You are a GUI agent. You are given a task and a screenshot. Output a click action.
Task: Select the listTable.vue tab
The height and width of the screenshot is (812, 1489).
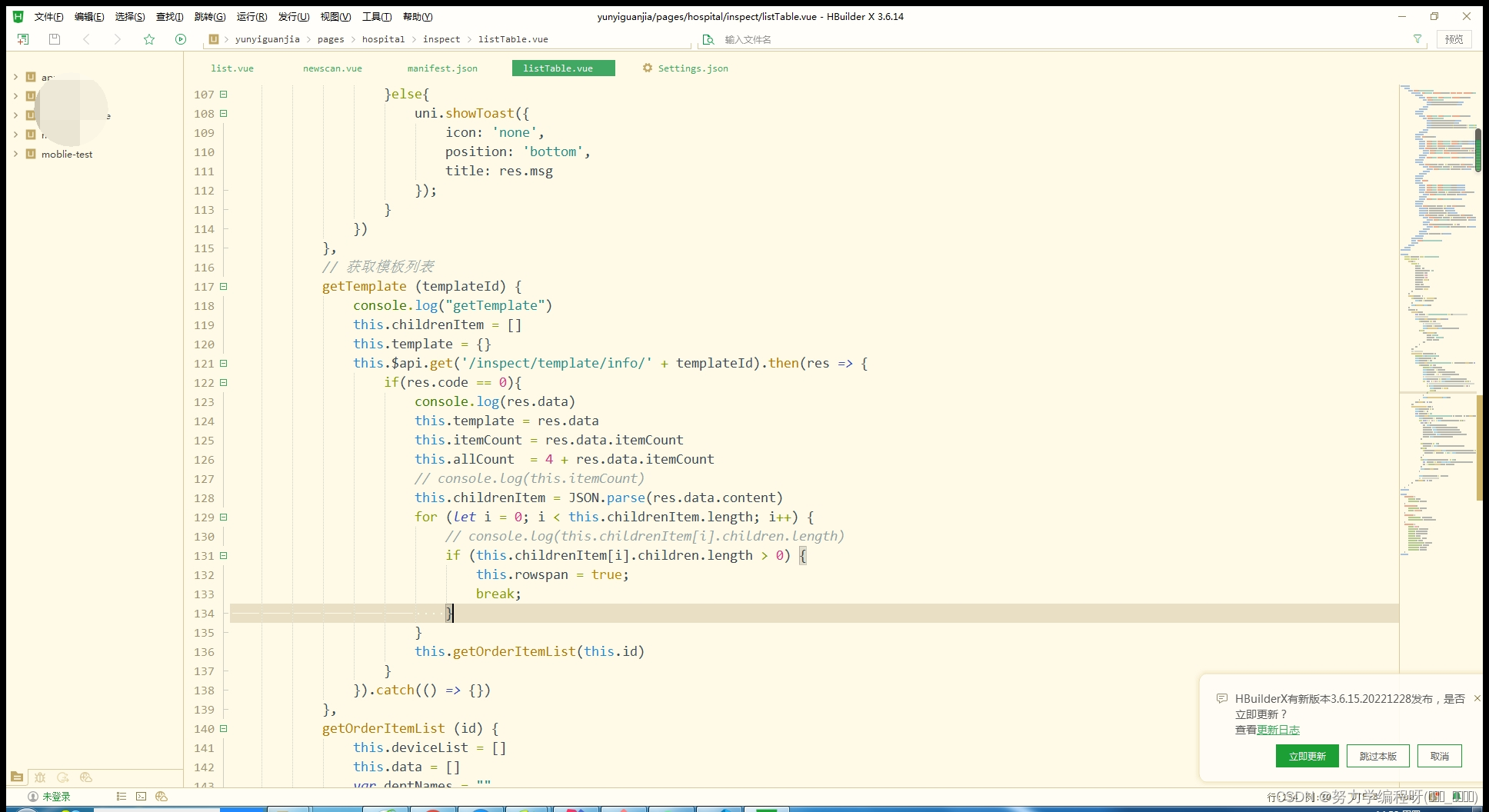tap(563, 68)
